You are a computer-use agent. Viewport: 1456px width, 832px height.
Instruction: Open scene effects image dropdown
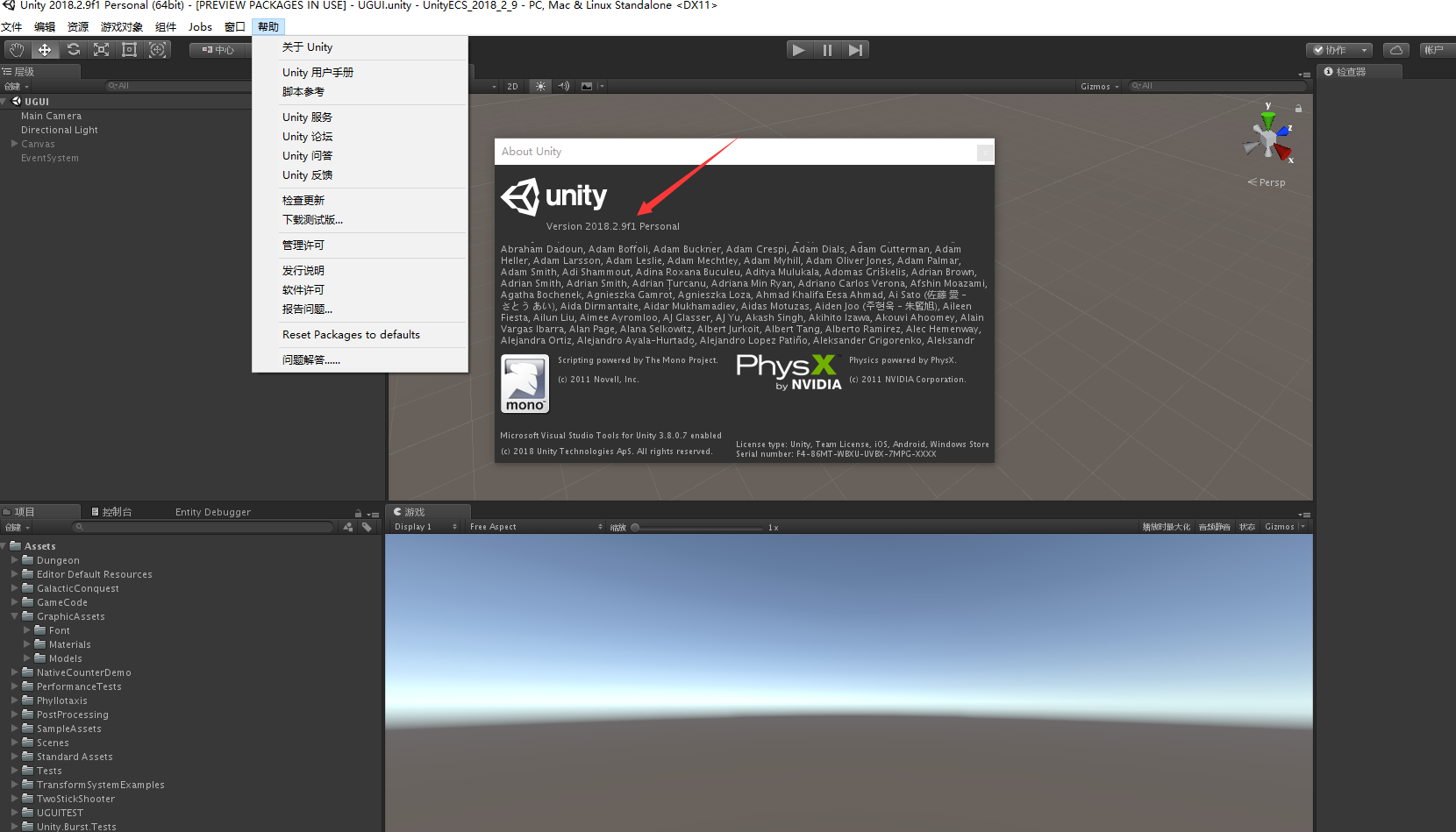pyautogui.click(x=592, y=86)
